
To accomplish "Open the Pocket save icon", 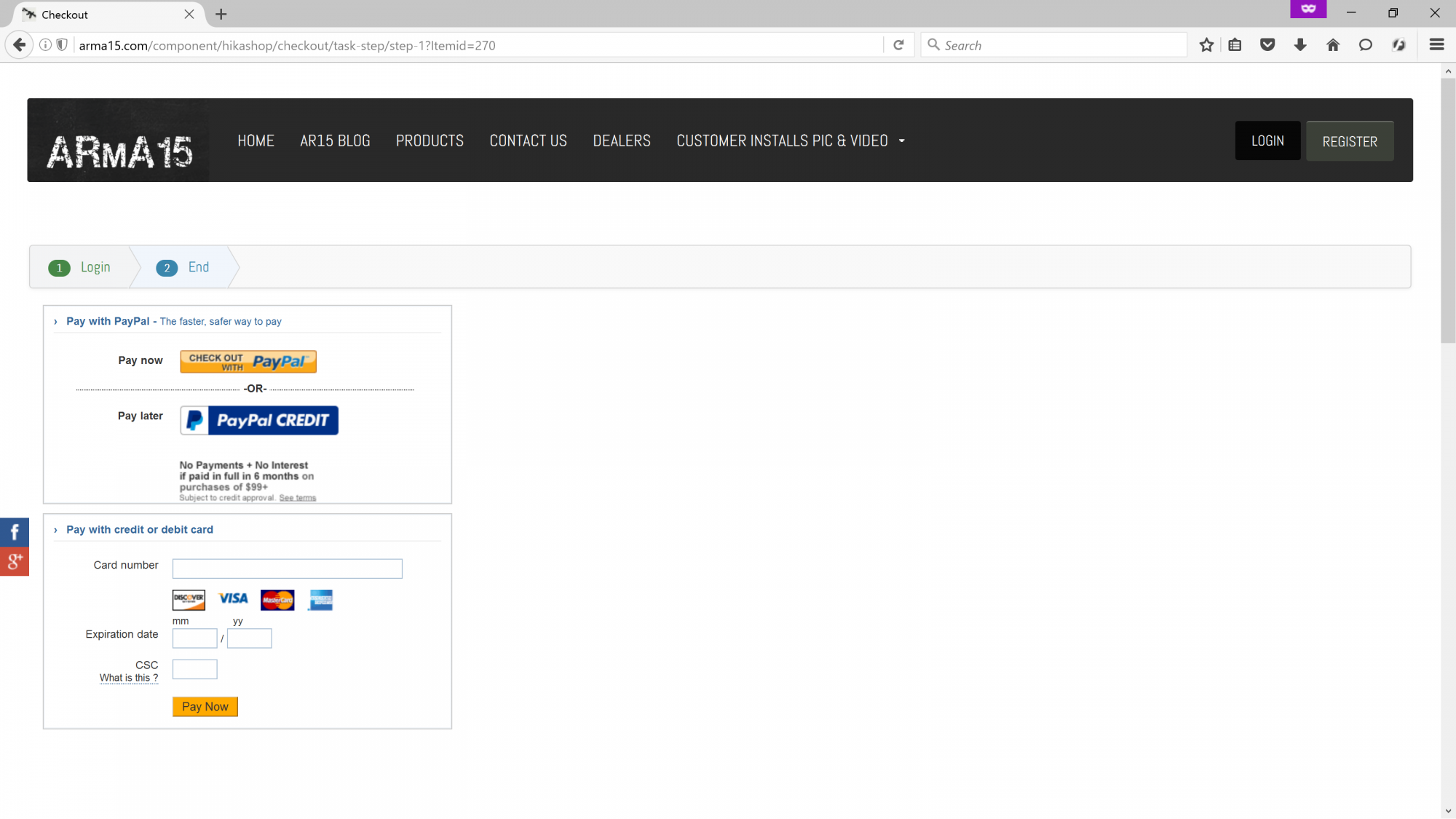I will [1267, 45].
